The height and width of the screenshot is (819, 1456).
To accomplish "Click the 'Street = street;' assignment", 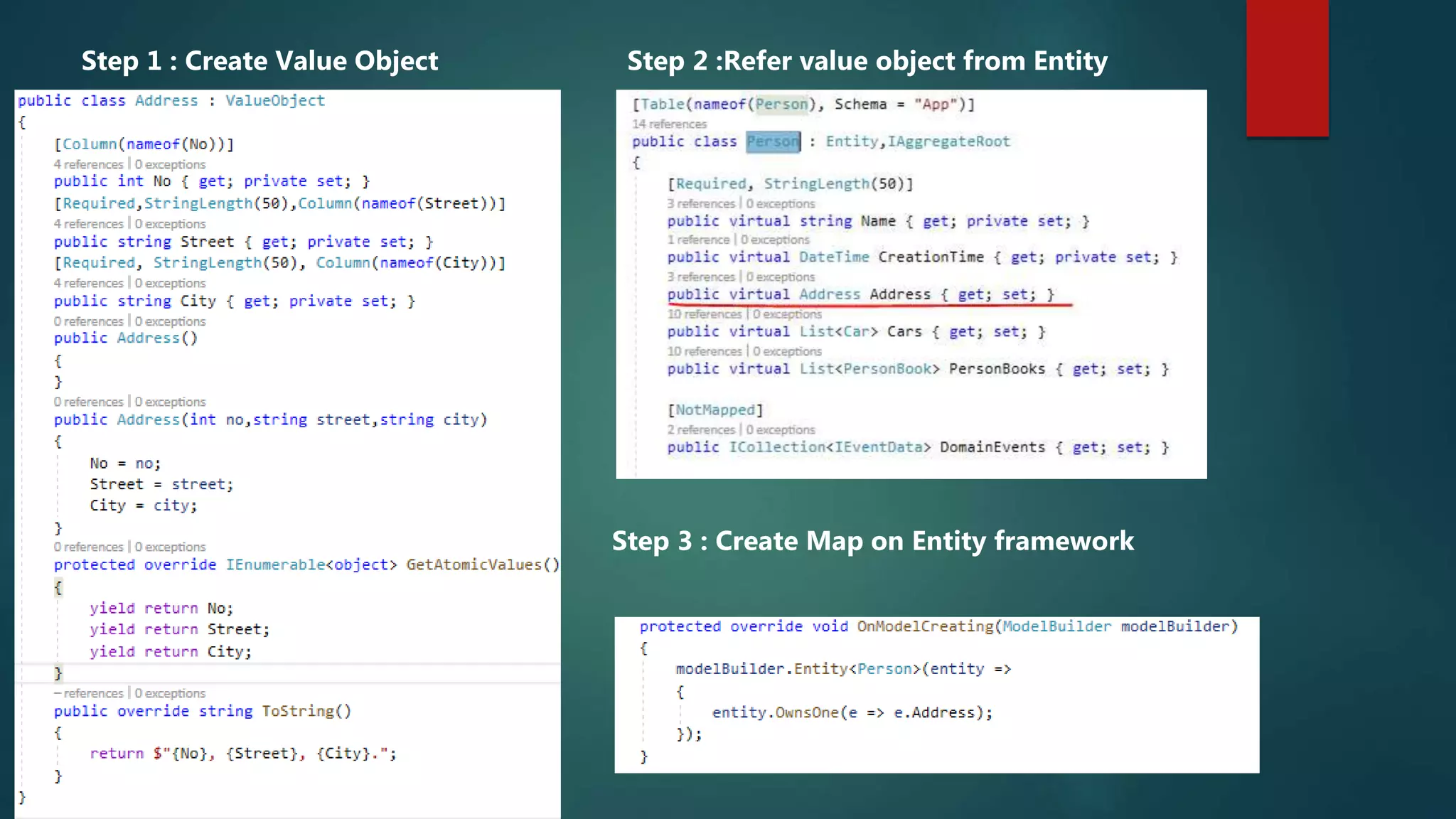I will (161, 484).
